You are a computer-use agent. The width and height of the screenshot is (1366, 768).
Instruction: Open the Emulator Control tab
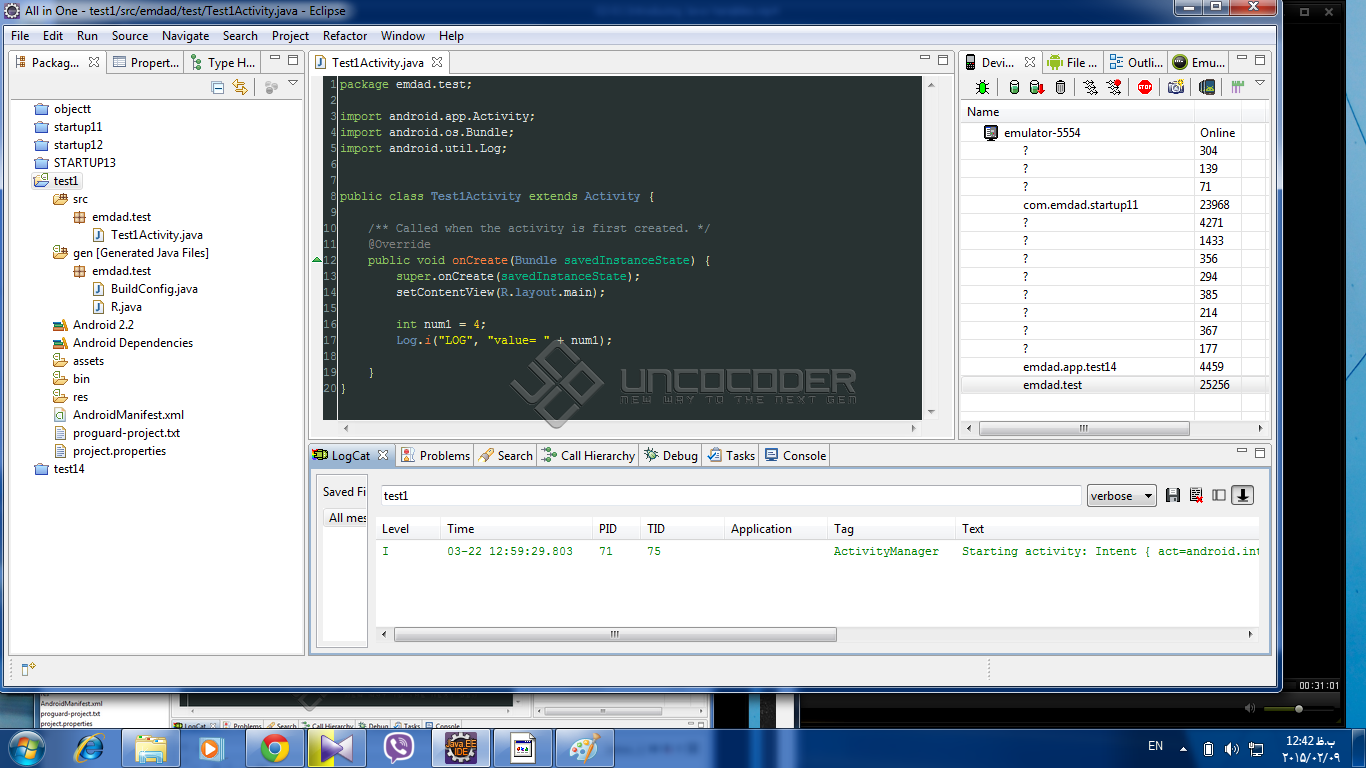[1199, 62]
